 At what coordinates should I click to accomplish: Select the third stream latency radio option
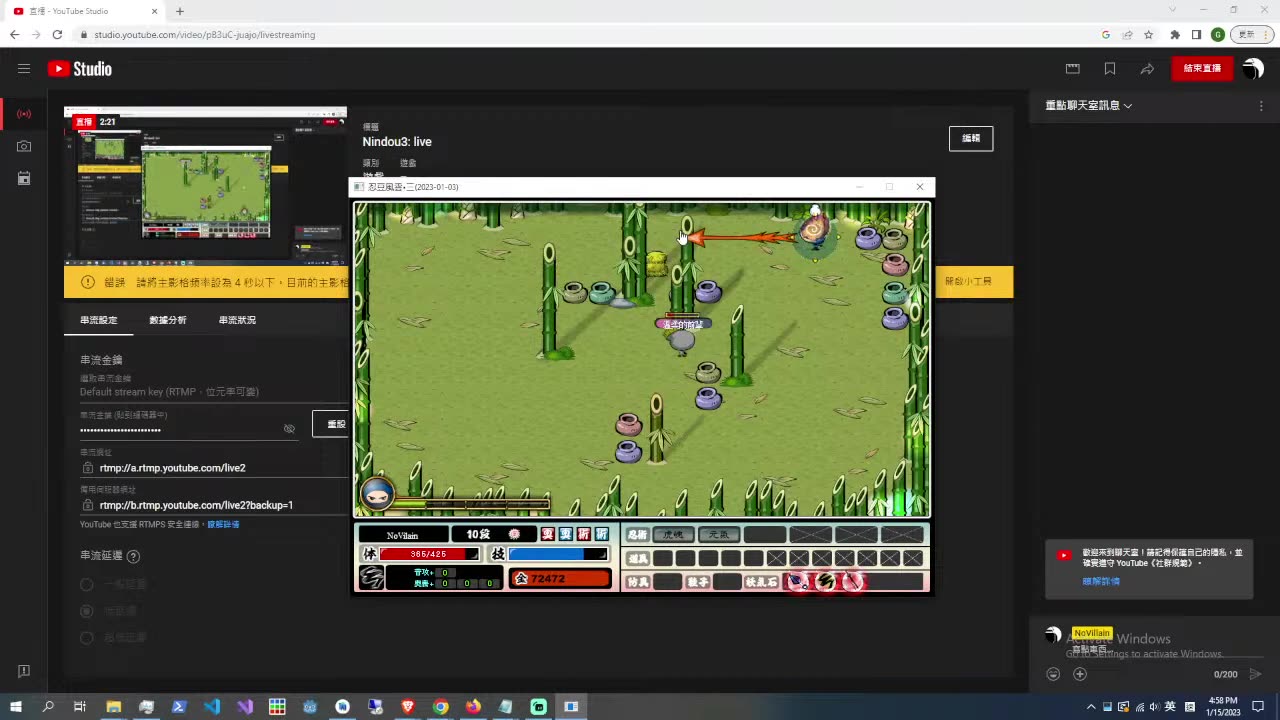87,637
